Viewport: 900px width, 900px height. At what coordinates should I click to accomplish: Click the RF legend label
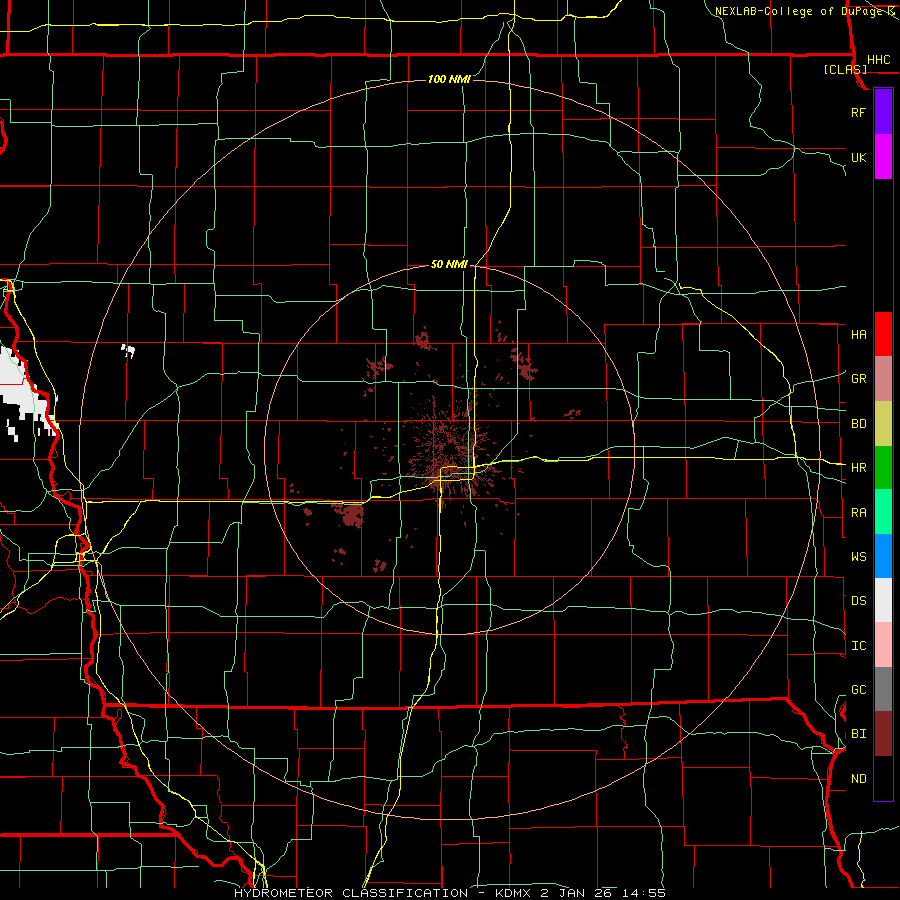pos(858,112)
